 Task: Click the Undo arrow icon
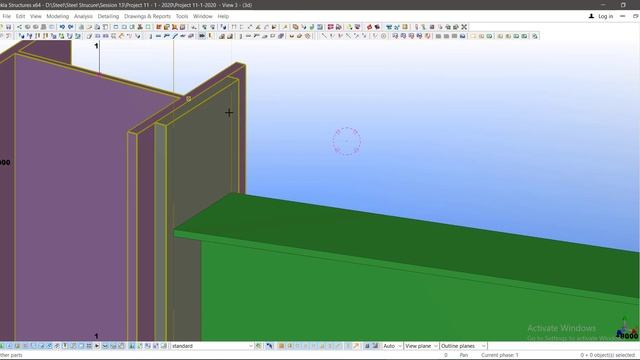point(62,27)
